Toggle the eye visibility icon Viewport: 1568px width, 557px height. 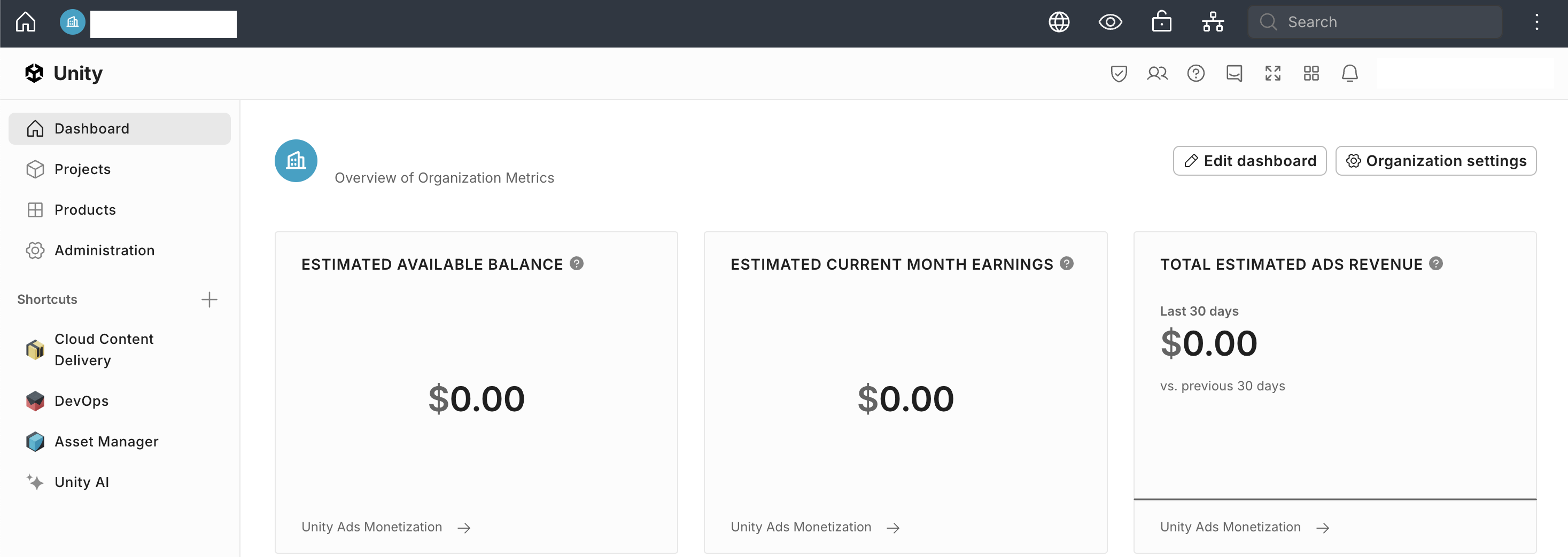point(1109,22)
